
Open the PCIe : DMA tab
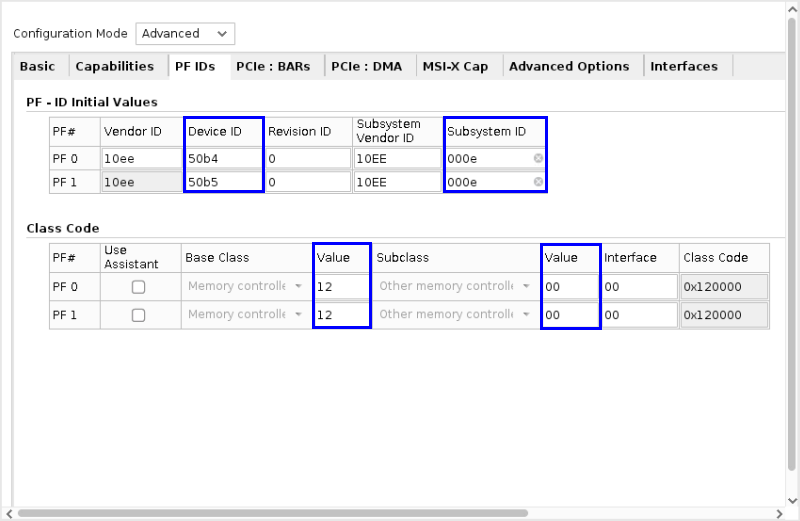coord(367,66)
